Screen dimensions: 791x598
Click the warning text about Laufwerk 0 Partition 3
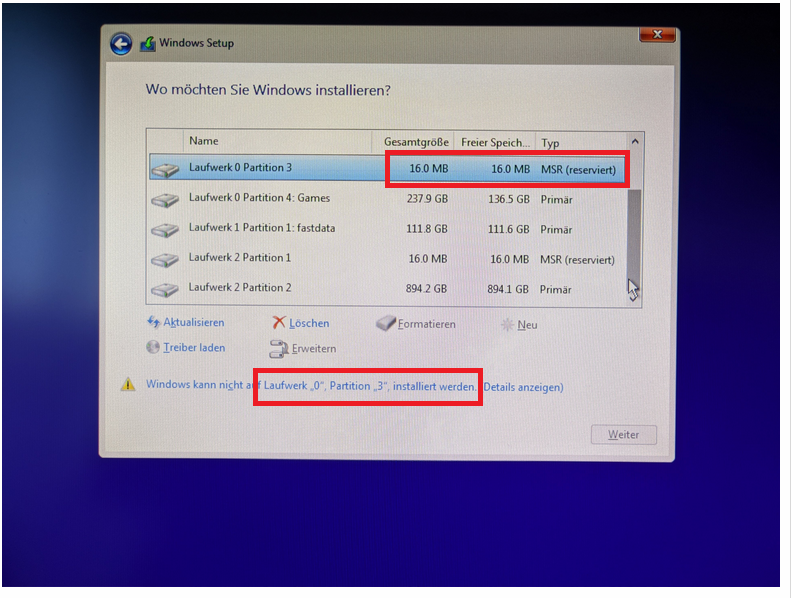(311, 386)
